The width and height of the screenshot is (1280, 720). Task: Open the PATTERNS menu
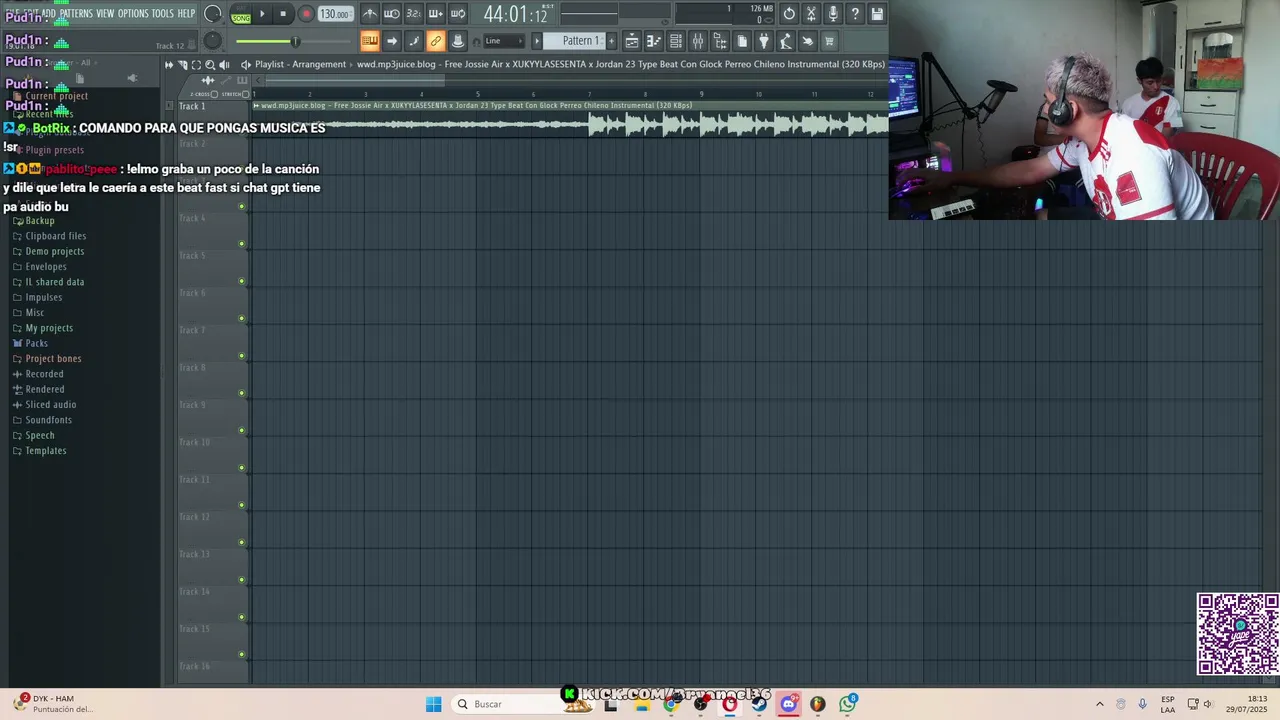(x=76, y=14)
